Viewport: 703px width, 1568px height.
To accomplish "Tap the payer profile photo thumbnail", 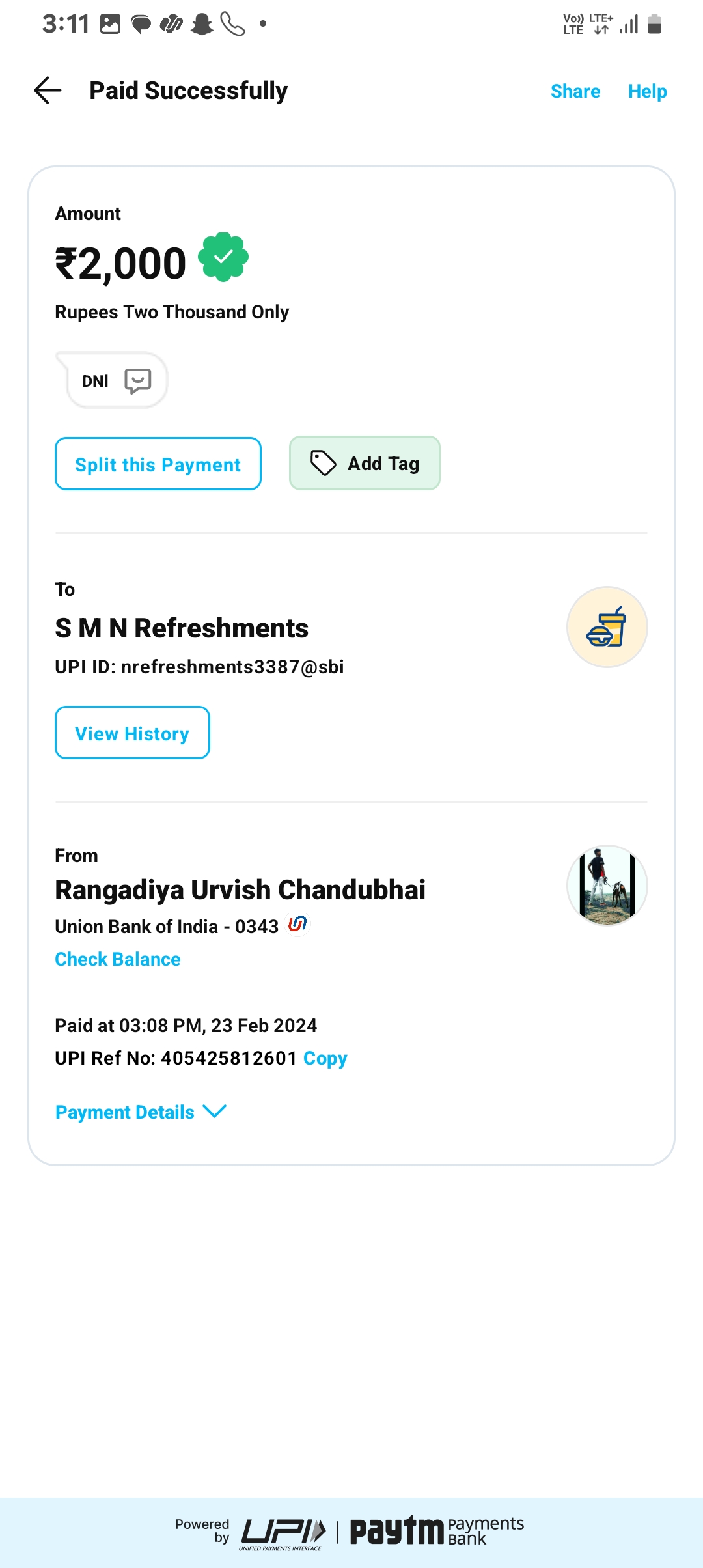I will [607, 886].
